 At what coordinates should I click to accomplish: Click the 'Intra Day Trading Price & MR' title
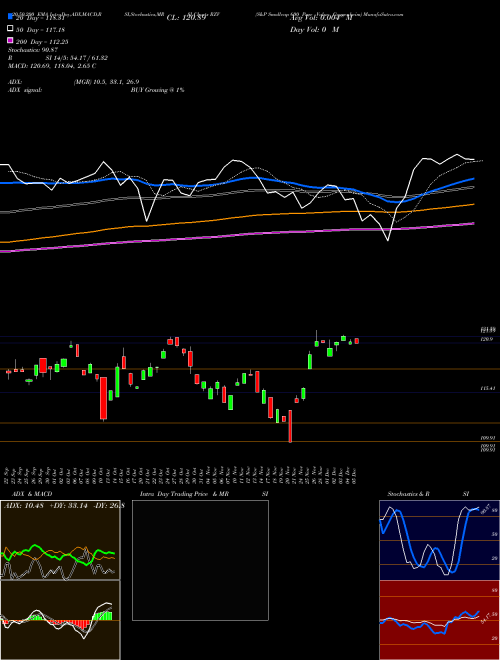(184, 494)
